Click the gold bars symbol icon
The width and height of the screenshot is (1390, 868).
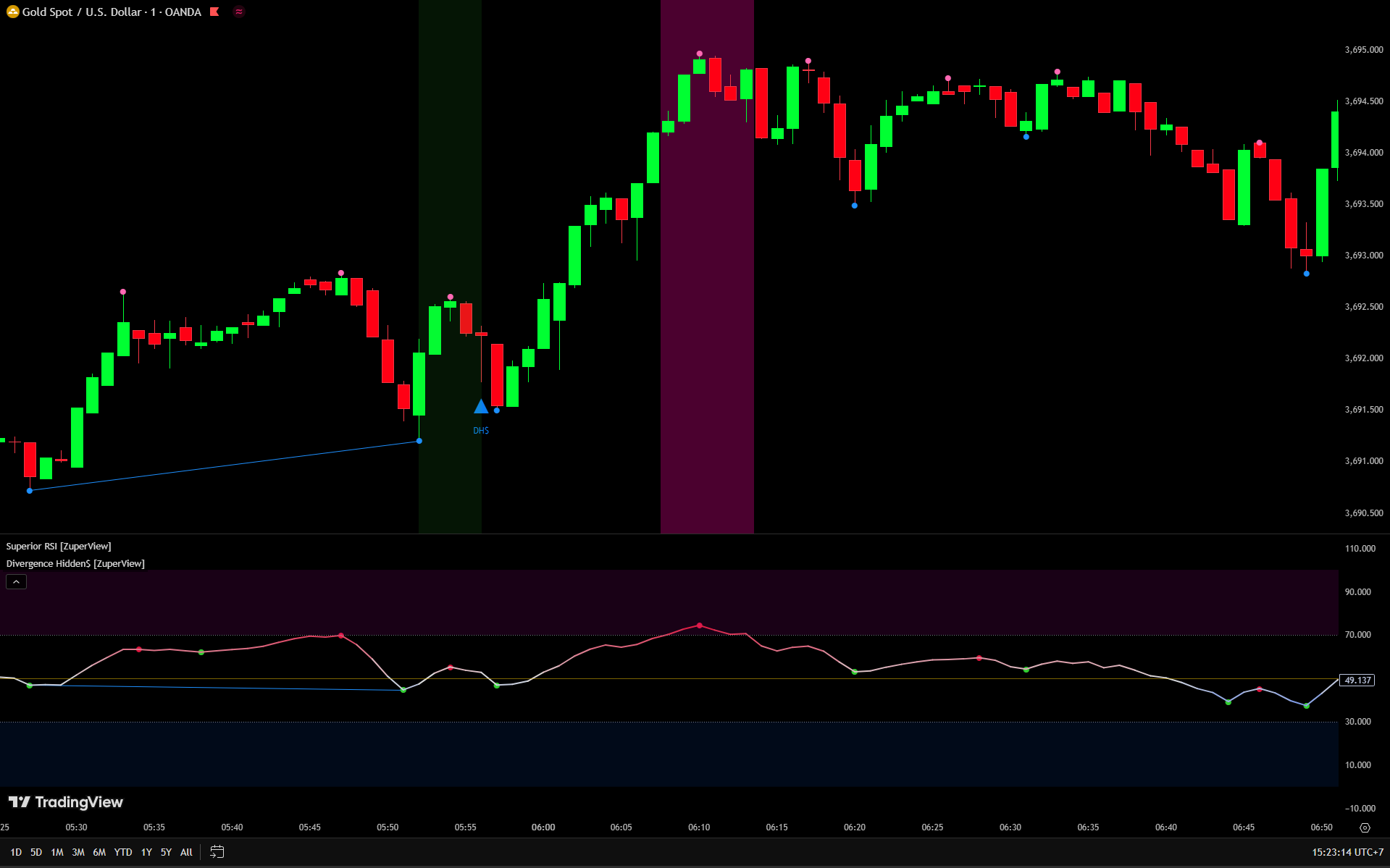point(12,12)
